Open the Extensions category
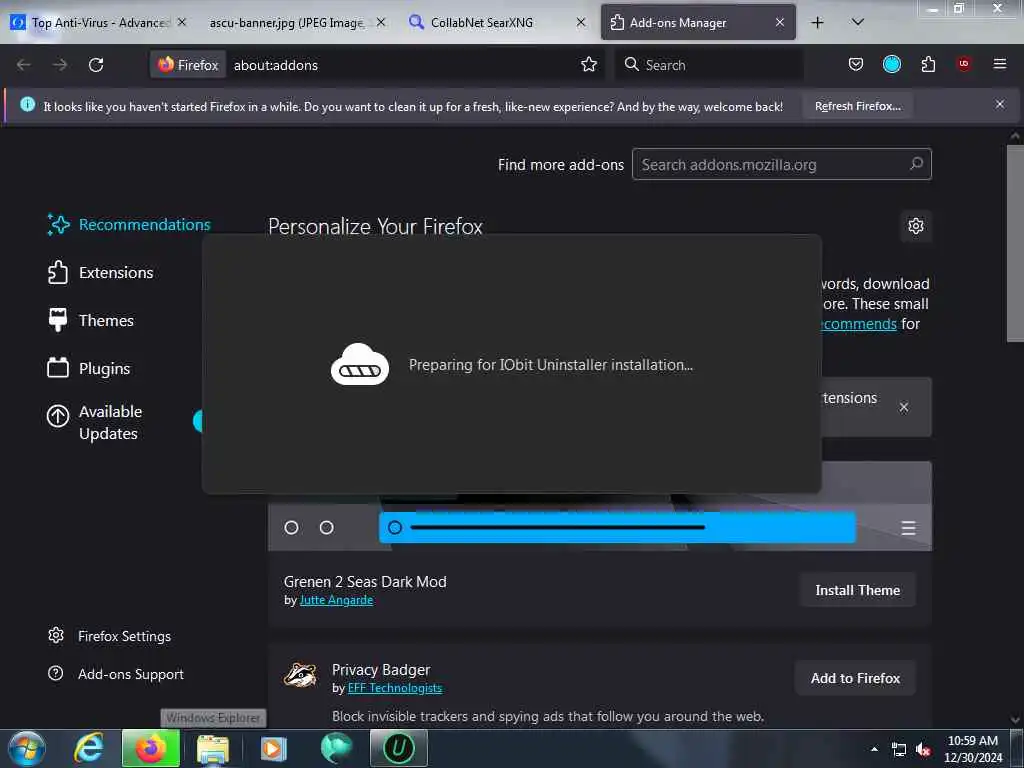The width and height of the screenshot is (1024, 768). pos(100,272)
